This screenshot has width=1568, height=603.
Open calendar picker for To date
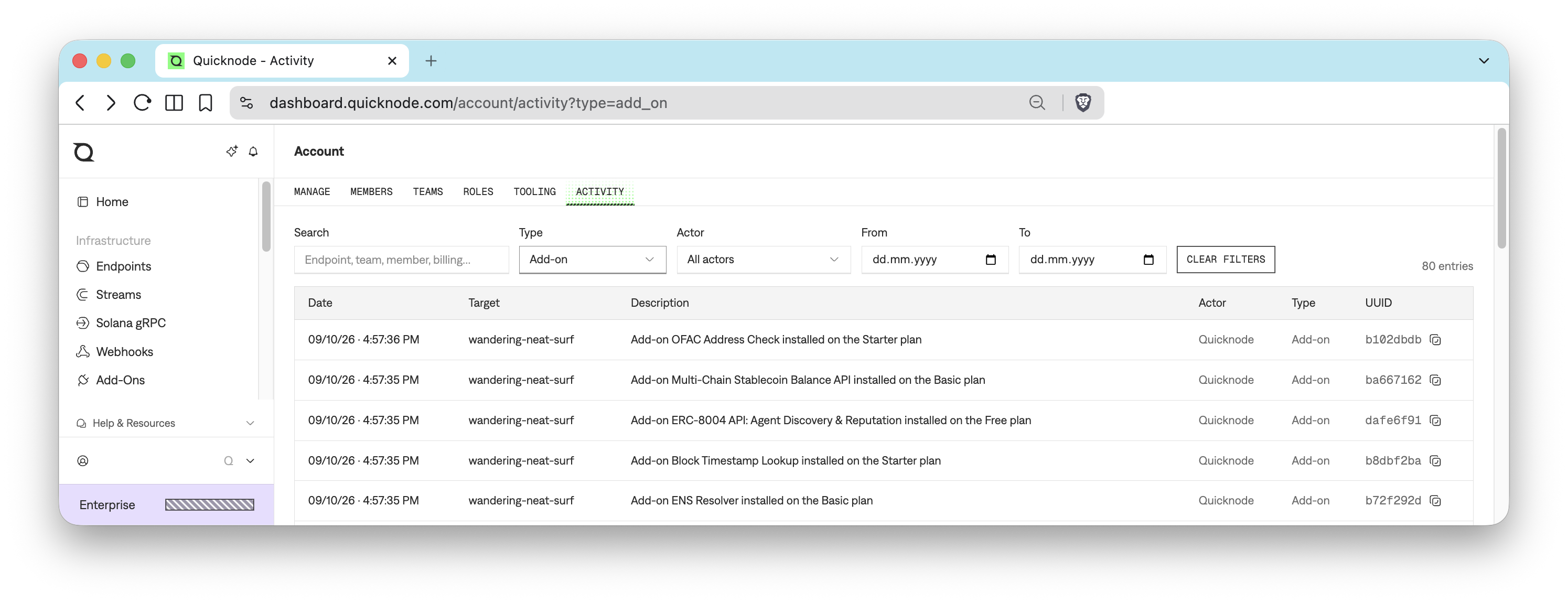tap(1148, 260)
